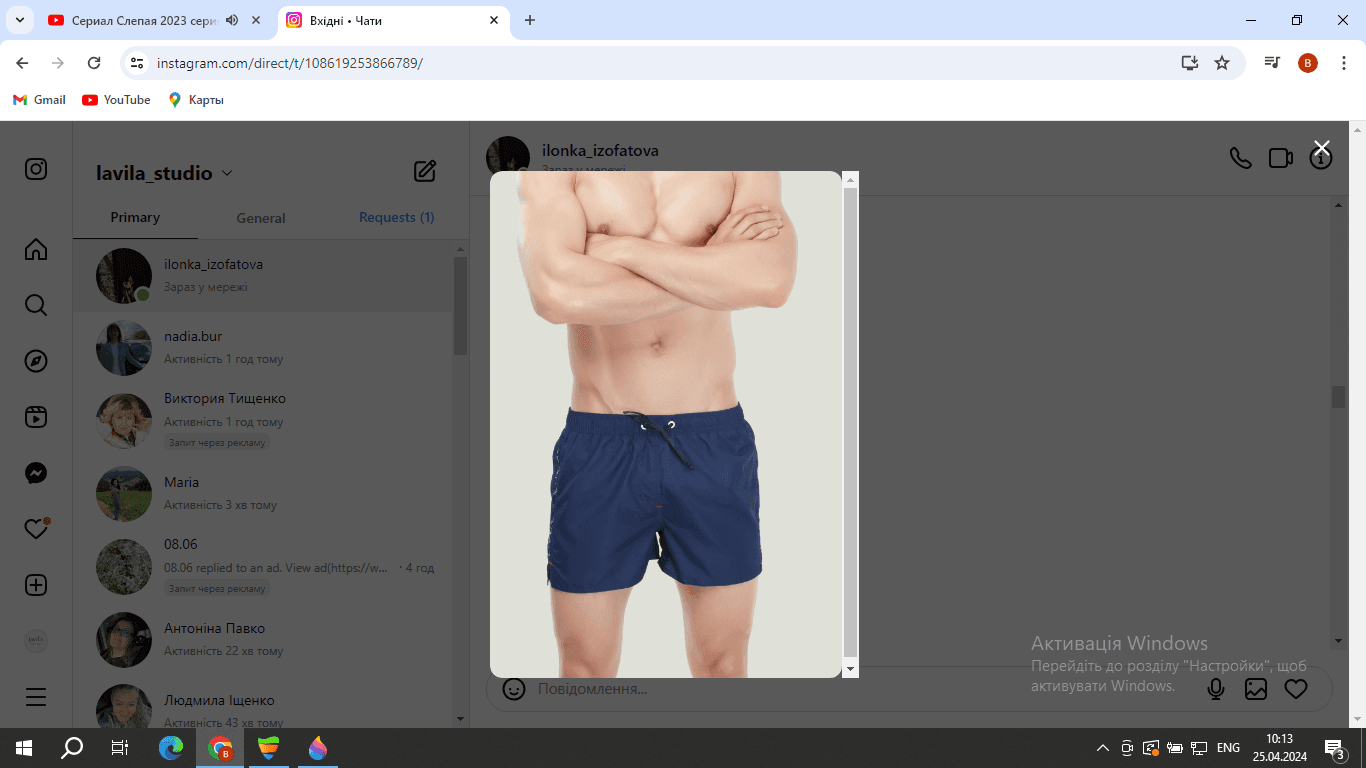The height and width of the screenshot is (768, 1366).
Task: Compose a new message pencil icon
Action: click(425, 171)
